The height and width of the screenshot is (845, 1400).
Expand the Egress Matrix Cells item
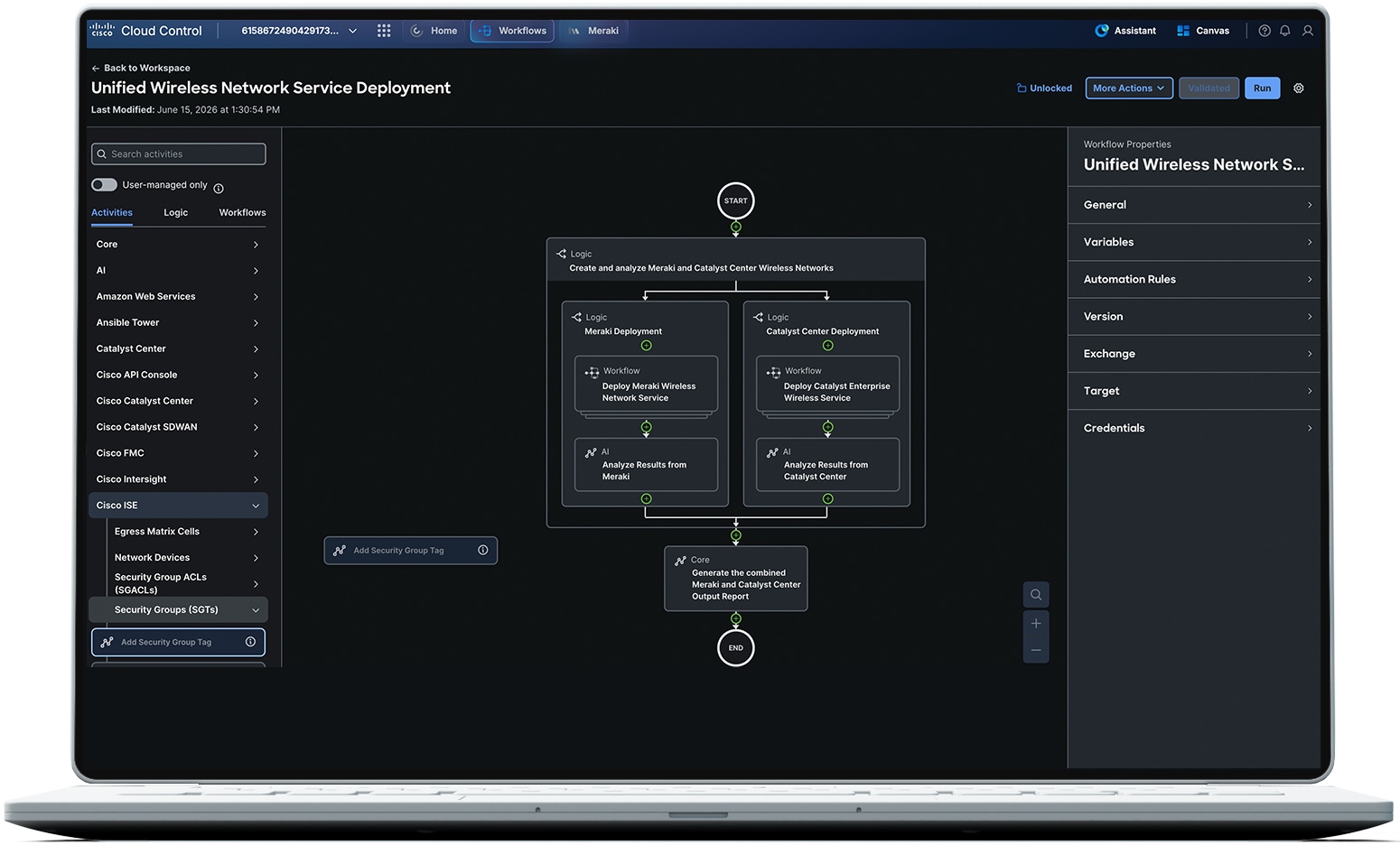(x=187, y=532)
